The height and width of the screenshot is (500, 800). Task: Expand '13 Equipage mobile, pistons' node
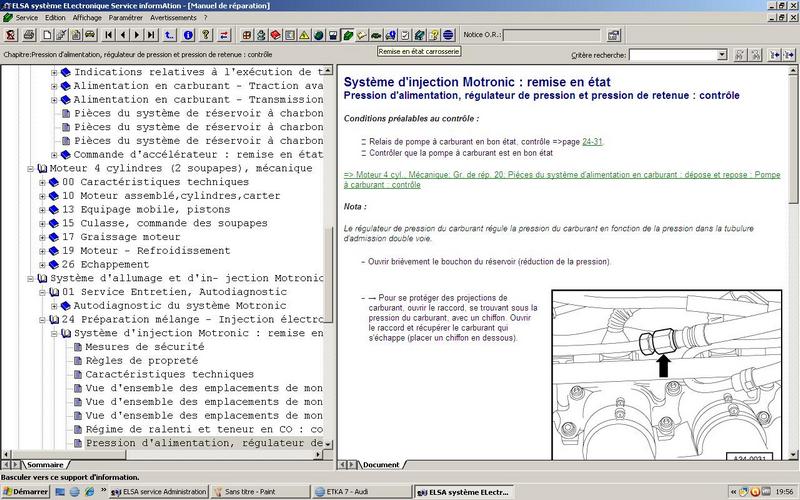pos(42,210)
